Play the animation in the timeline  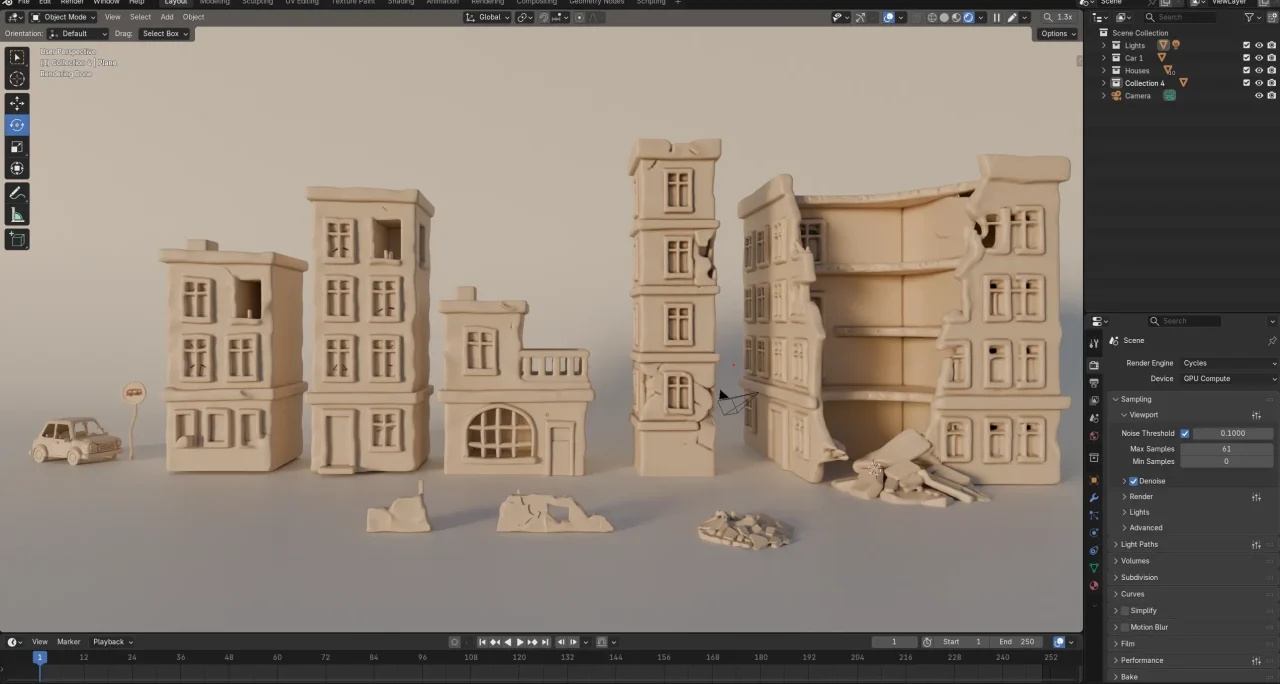(520, 641)
